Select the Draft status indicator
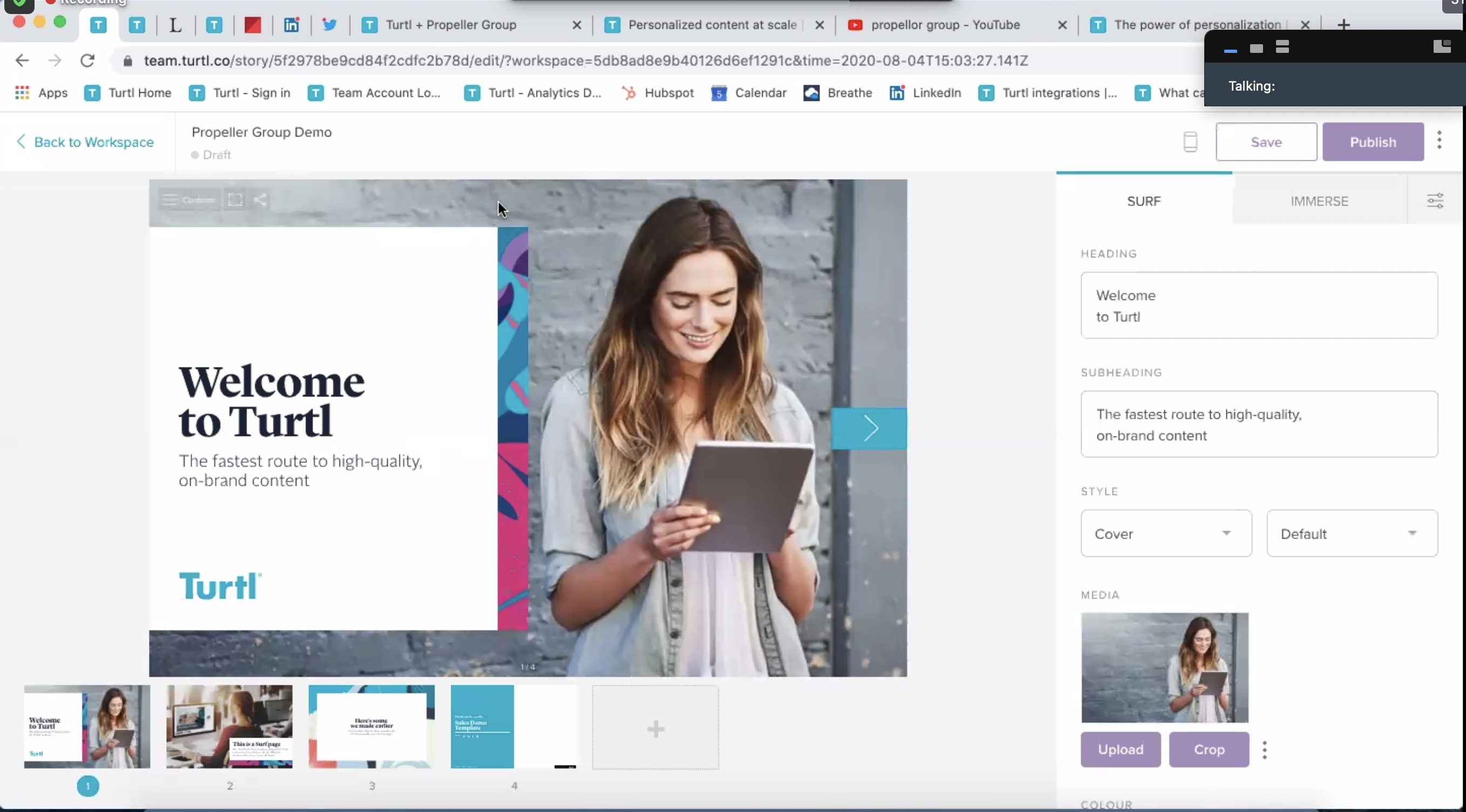The width and height of the screenshot is (1466, 812). click(x=212, y=154)
